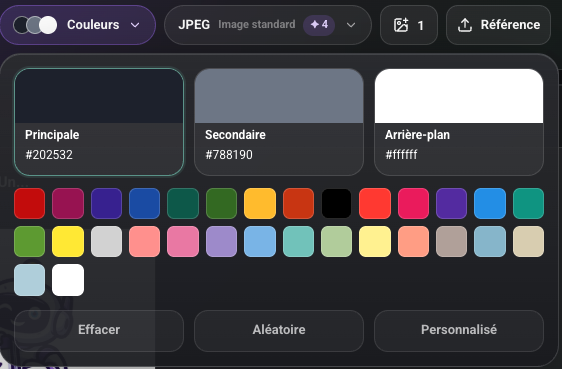Pick the salmon pink swatch
Viewport: 562px width, 369px height.
click(144, 241)
